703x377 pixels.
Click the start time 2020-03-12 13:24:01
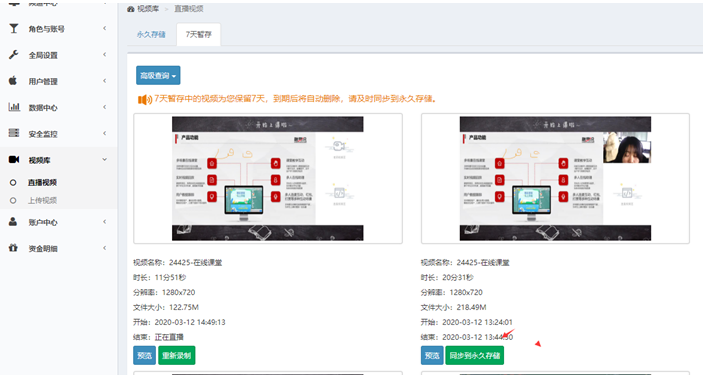click(477, 322)
